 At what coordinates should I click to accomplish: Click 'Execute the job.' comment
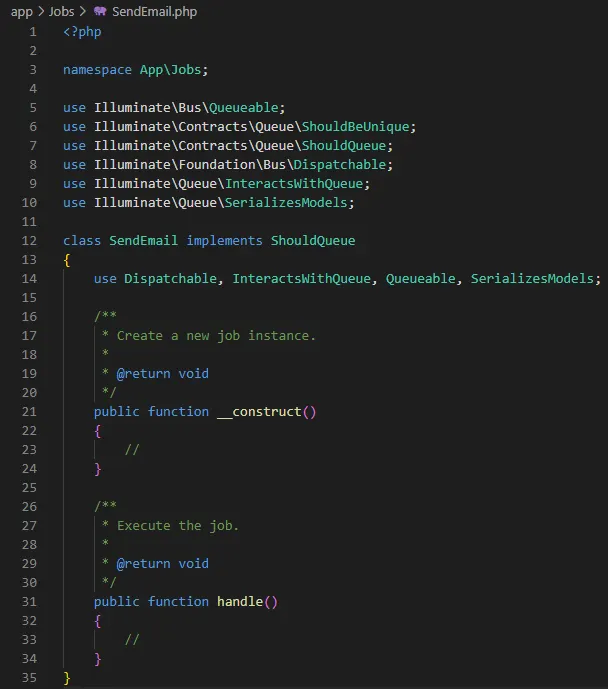click(178, 526)
